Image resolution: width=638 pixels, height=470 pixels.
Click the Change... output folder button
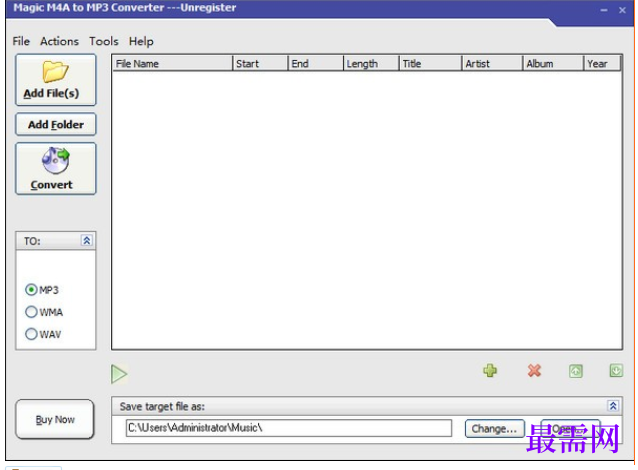[494, 428]
